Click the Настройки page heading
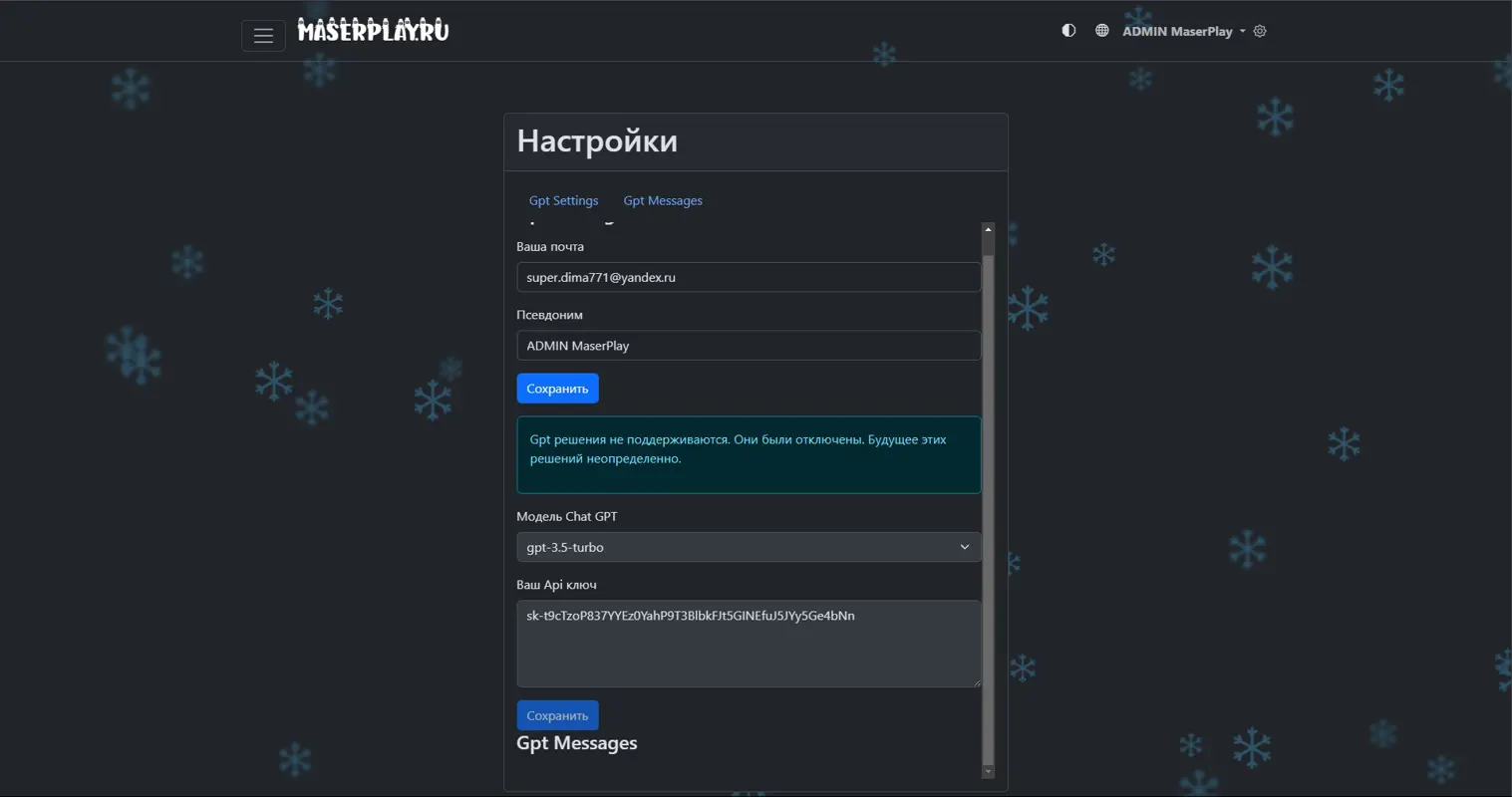This screenshot has width=1512, height=797. coord(597,141)
